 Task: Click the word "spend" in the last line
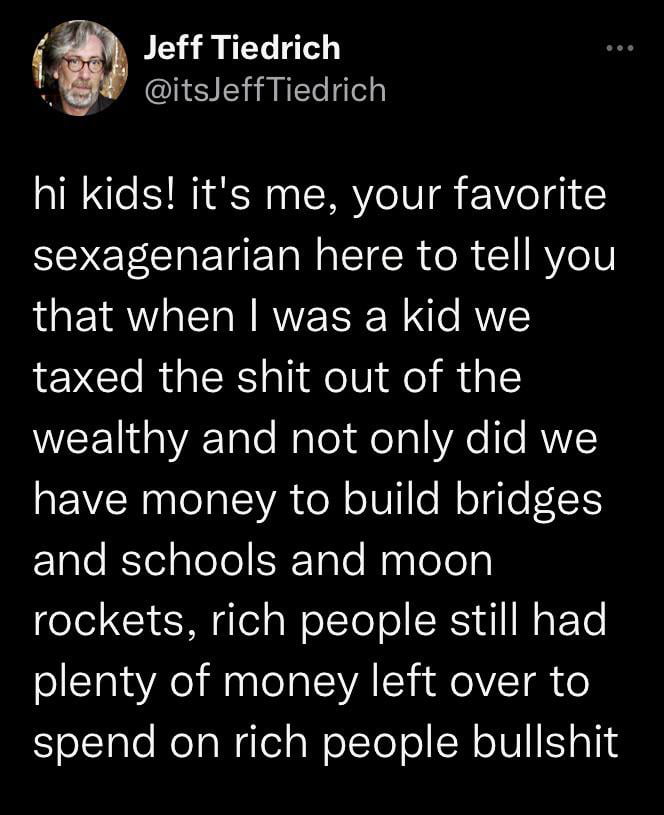(x=95, y=745)
